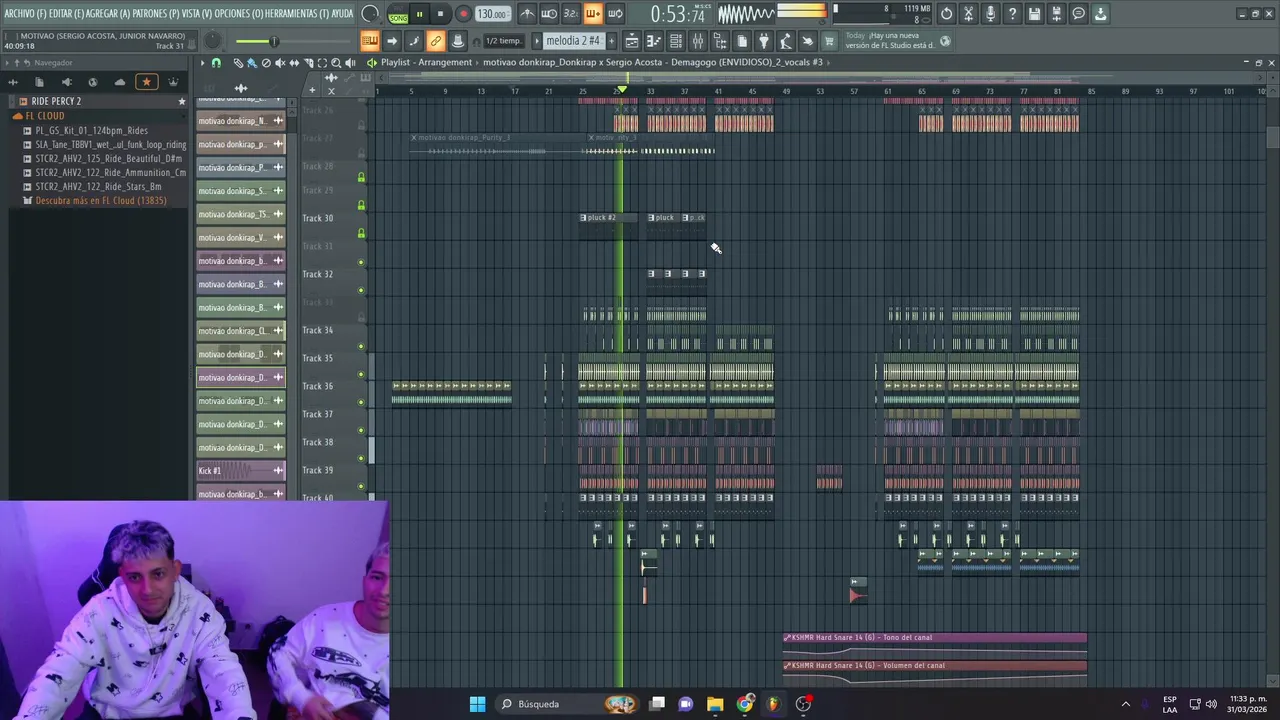
Task: Select the delete tool in playlist toolbar
Action: click(x=266, y=63)
